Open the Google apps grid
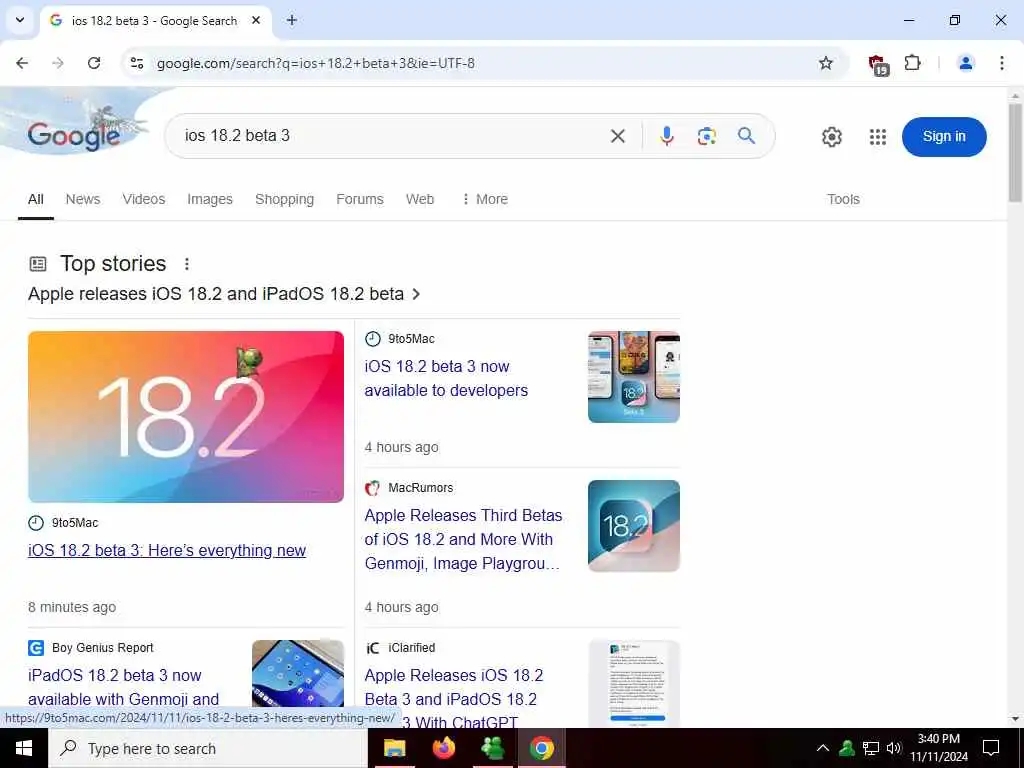 click(x=878, y=136)
